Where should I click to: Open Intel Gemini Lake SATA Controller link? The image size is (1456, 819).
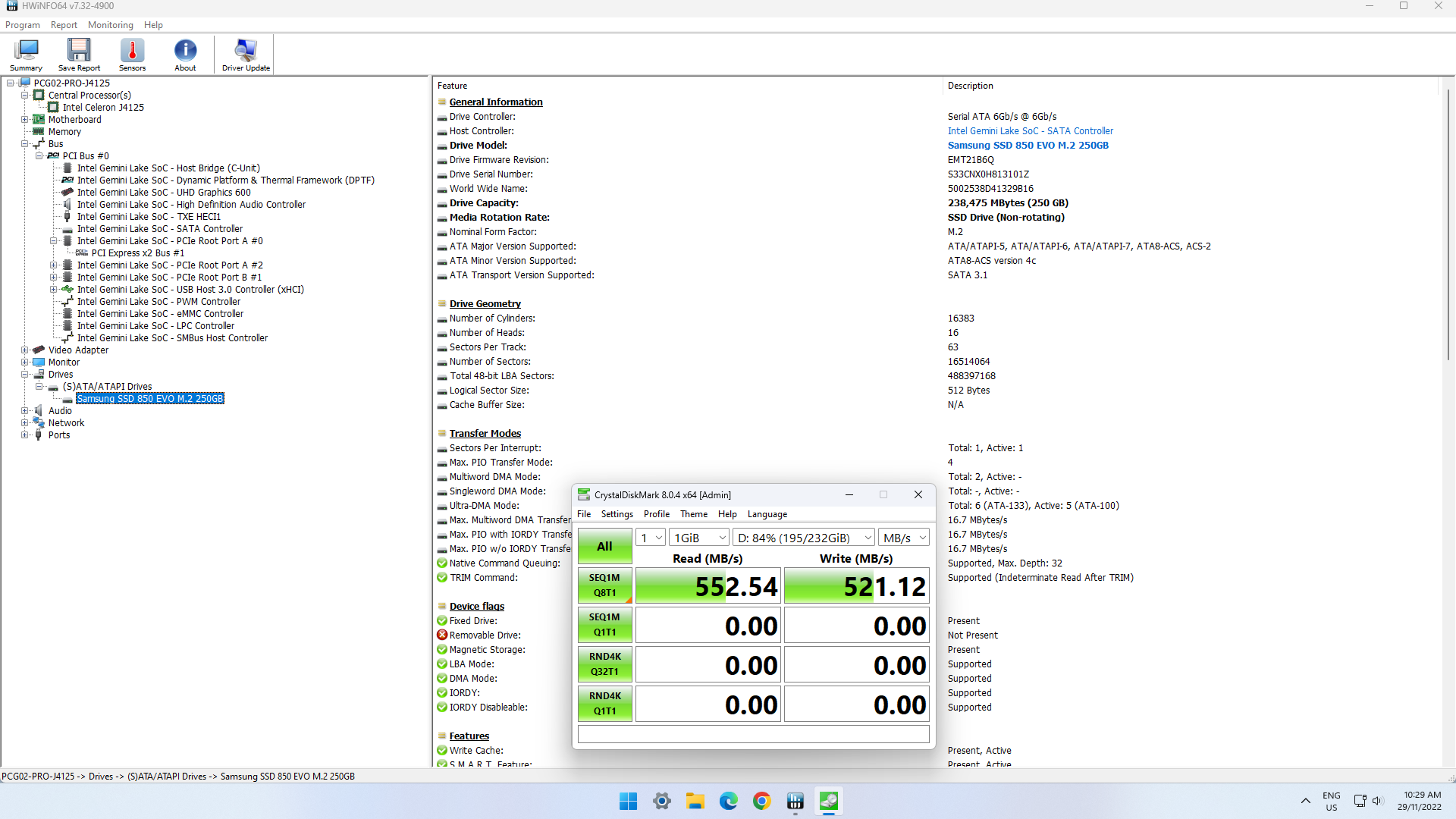[1030, 131]
